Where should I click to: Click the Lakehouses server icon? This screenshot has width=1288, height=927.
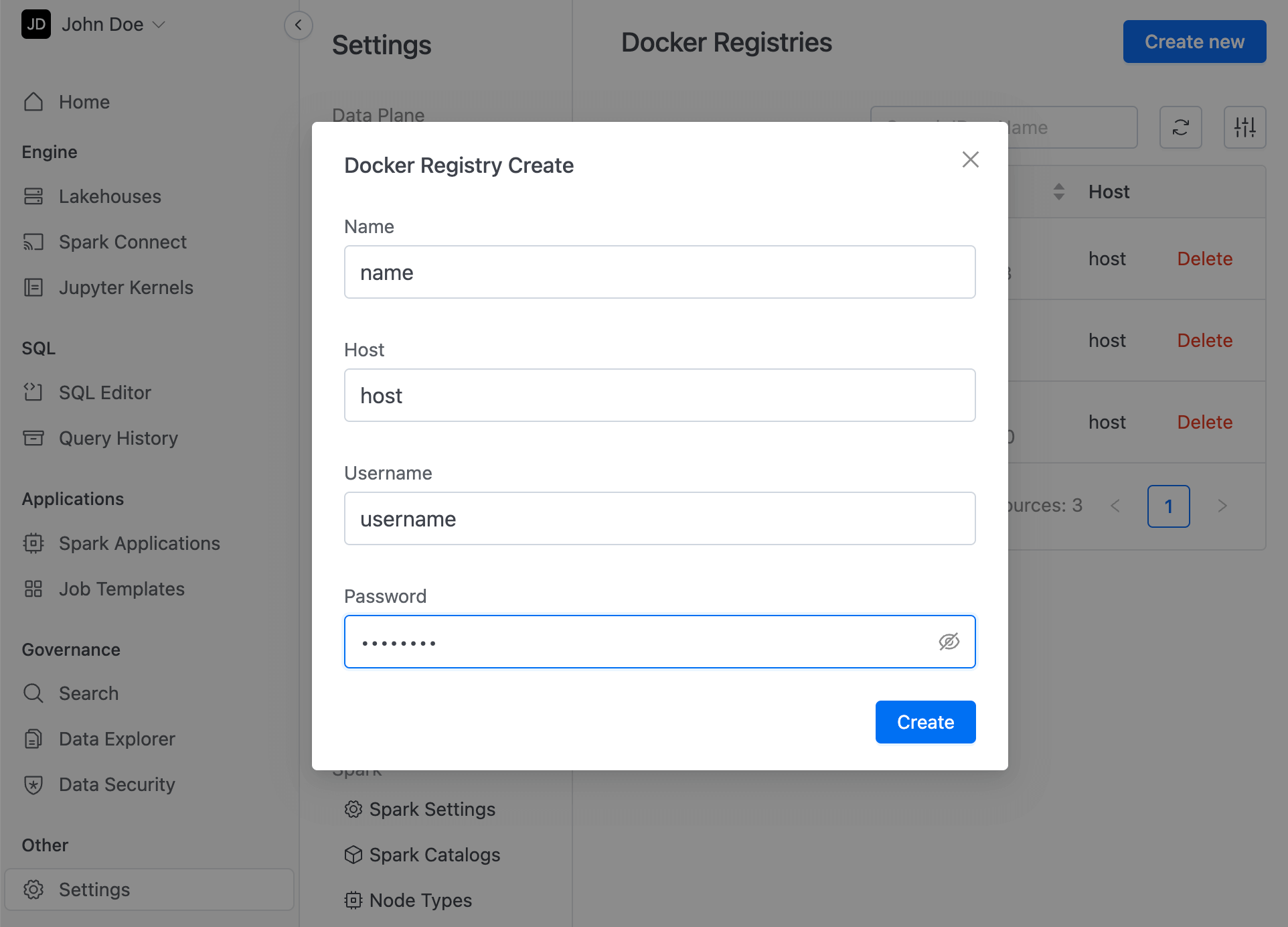33,196
